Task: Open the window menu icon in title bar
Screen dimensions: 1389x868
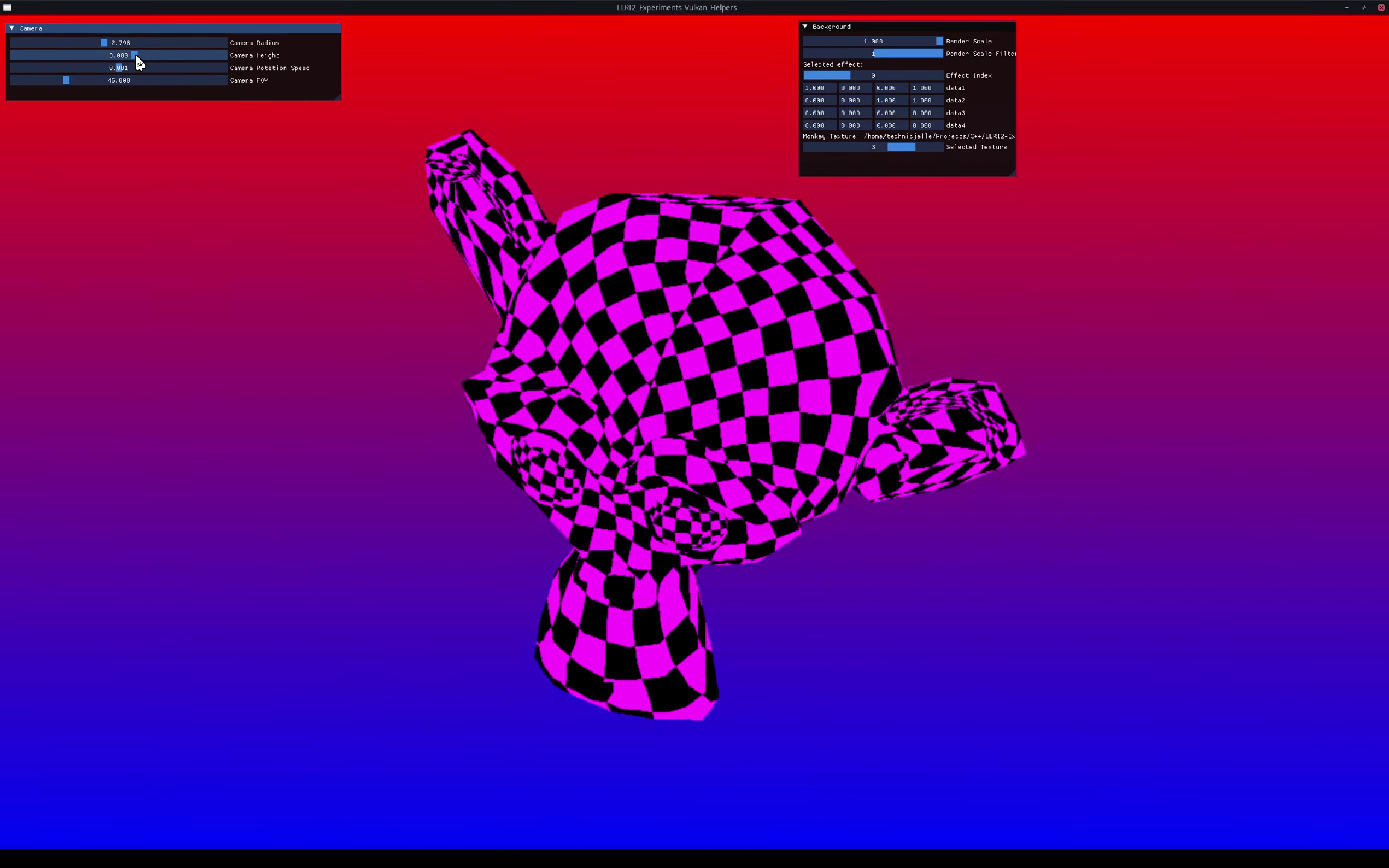Action: [7, 7]
